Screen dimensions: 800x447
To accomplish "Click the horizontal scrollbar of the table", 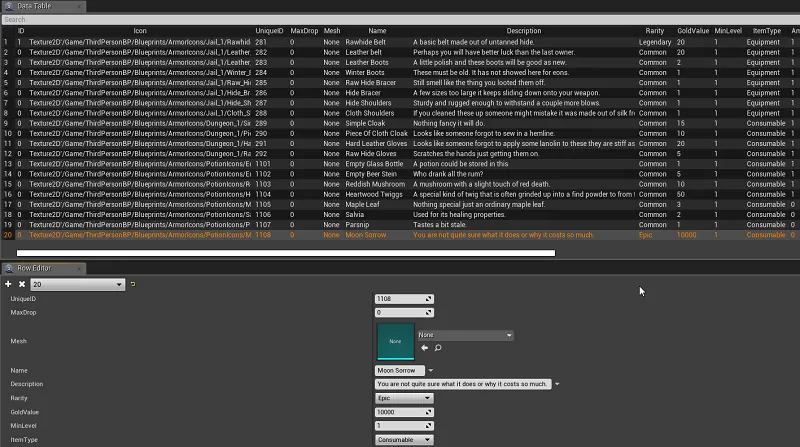I will (286, 253).
